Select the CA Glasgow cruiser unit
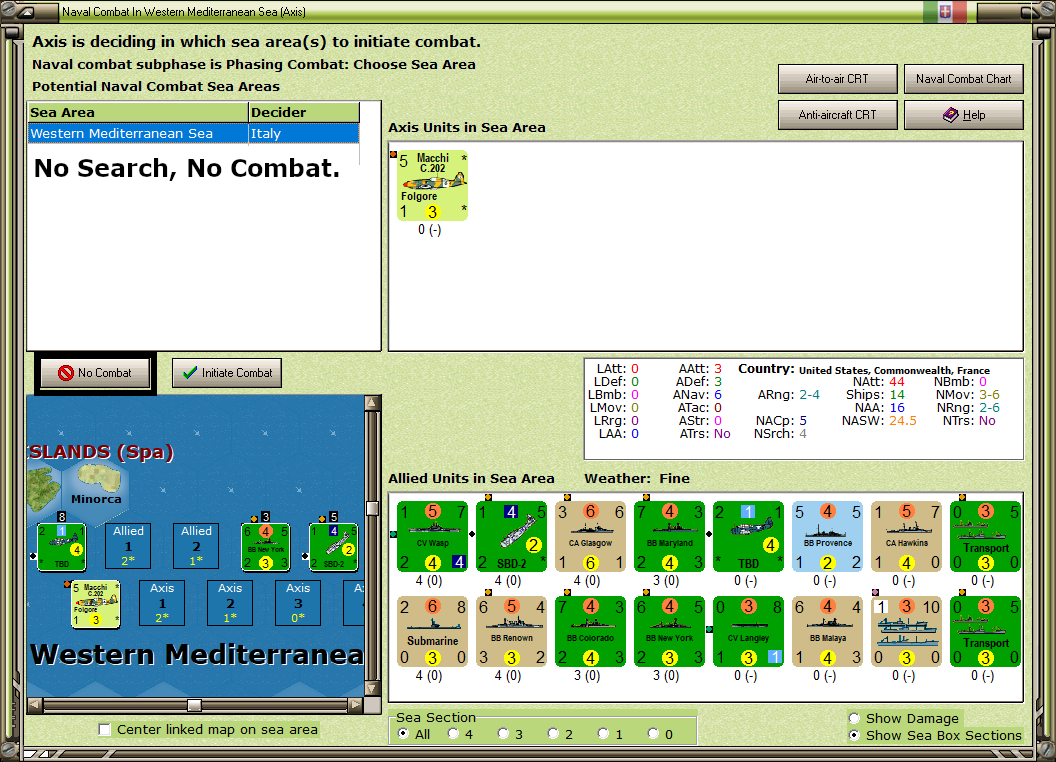 pos(590,536)
